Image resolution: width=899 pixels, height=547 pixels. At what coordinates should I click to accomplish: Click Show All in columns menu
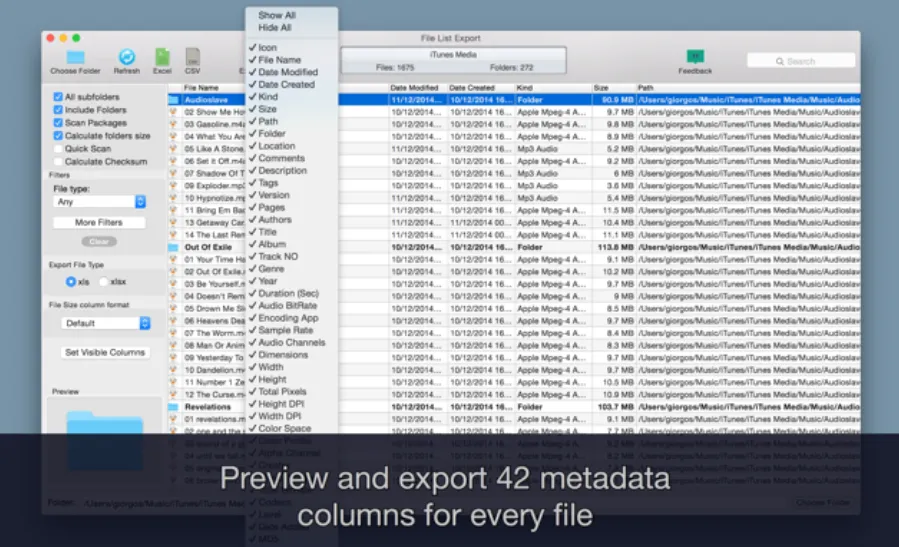(277, 15)
